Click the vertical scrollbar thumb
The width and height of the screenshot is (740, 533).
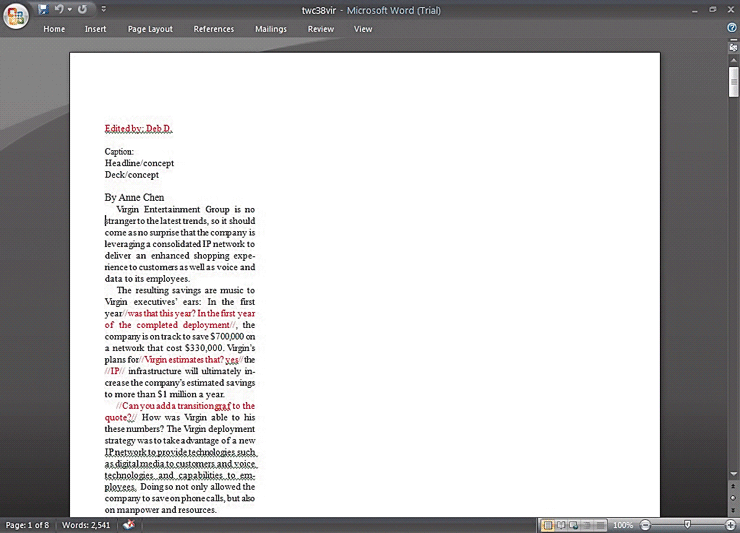point(733,82)
